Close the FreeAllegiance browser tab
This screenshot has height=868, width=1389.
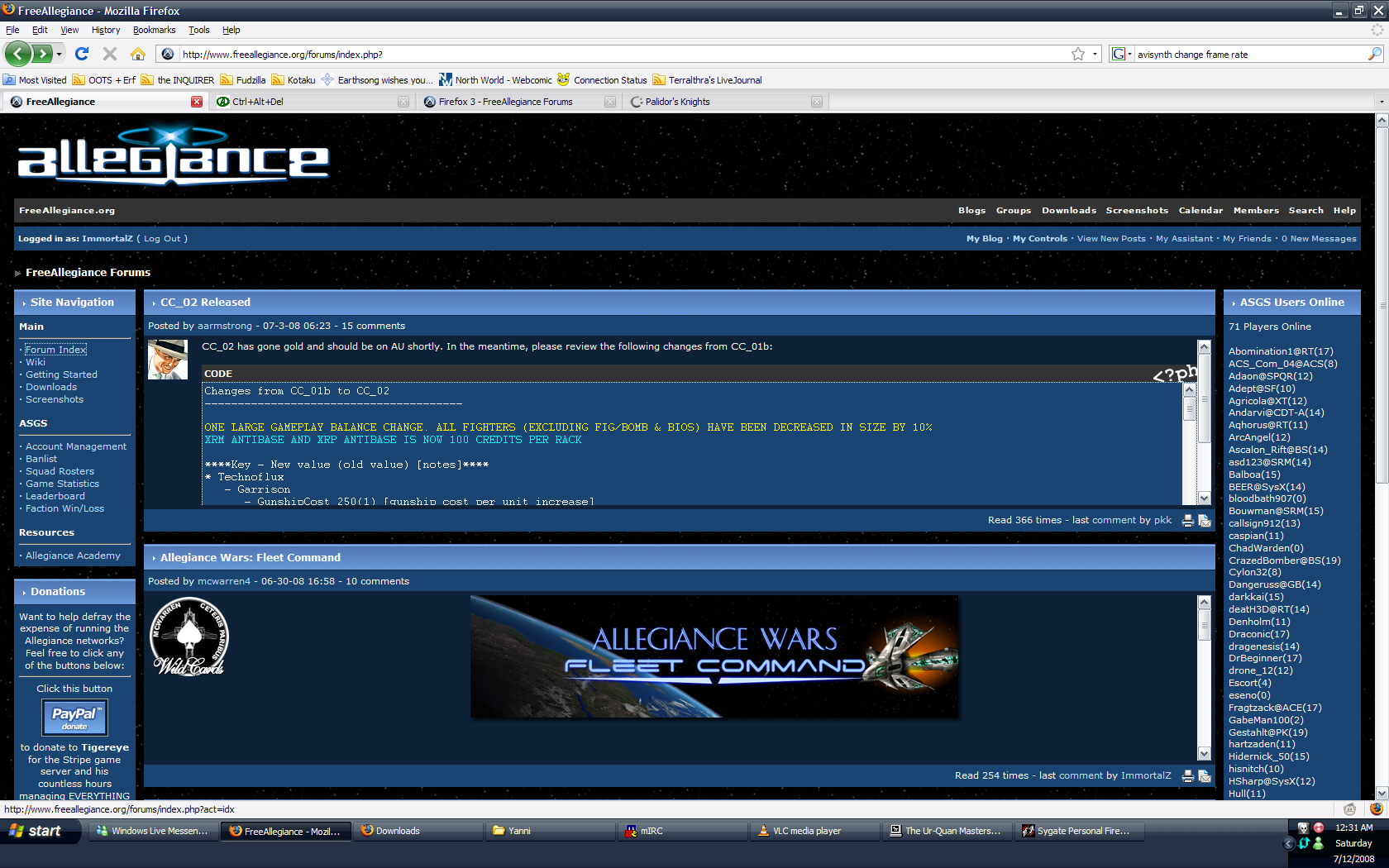[x=197, y=102]
